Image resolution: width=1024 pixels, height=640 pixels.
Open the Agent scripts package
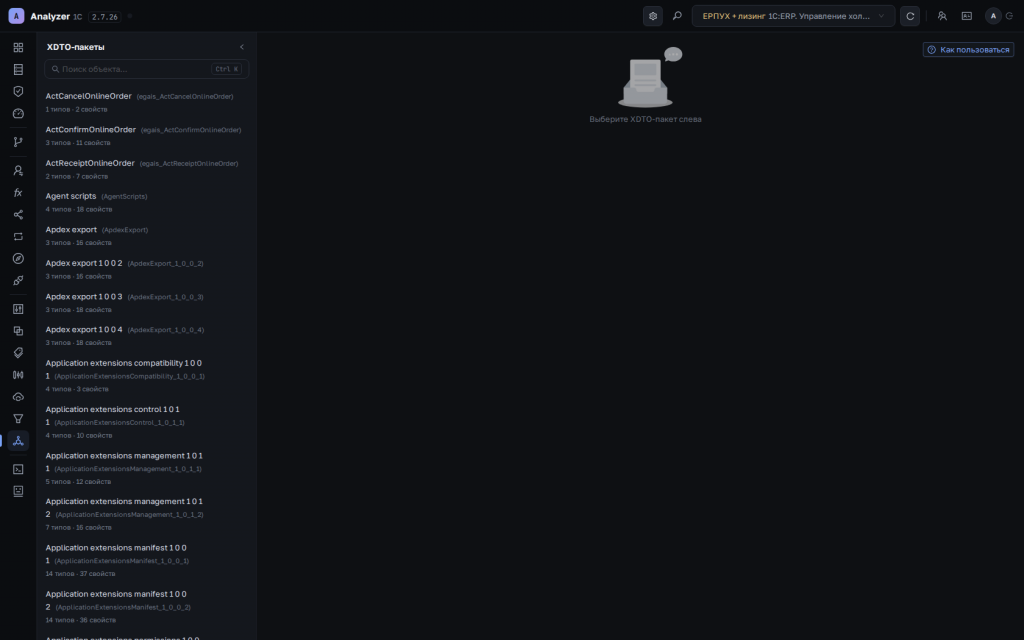[x=146, y=202]
